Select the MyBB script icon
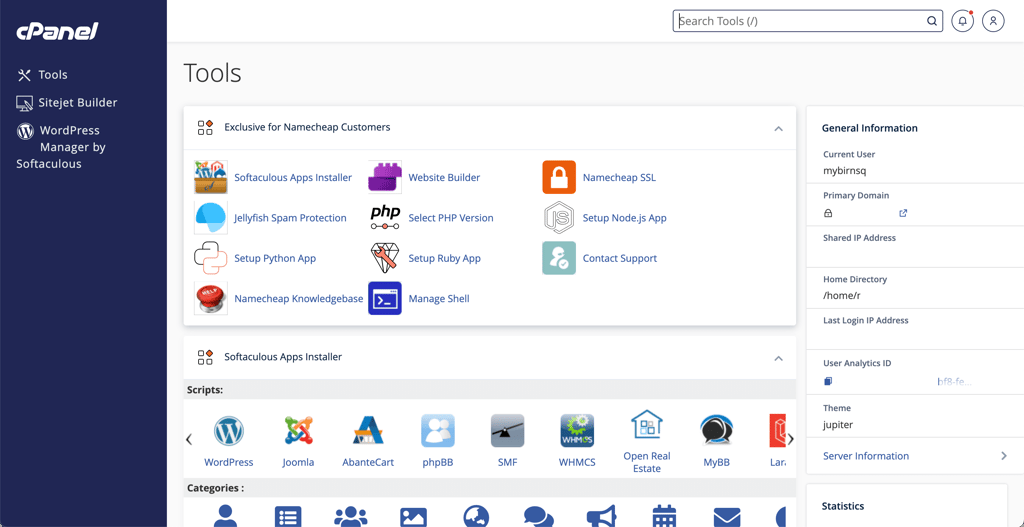This screenshot has width=1024, height=527. click(716, 431)
